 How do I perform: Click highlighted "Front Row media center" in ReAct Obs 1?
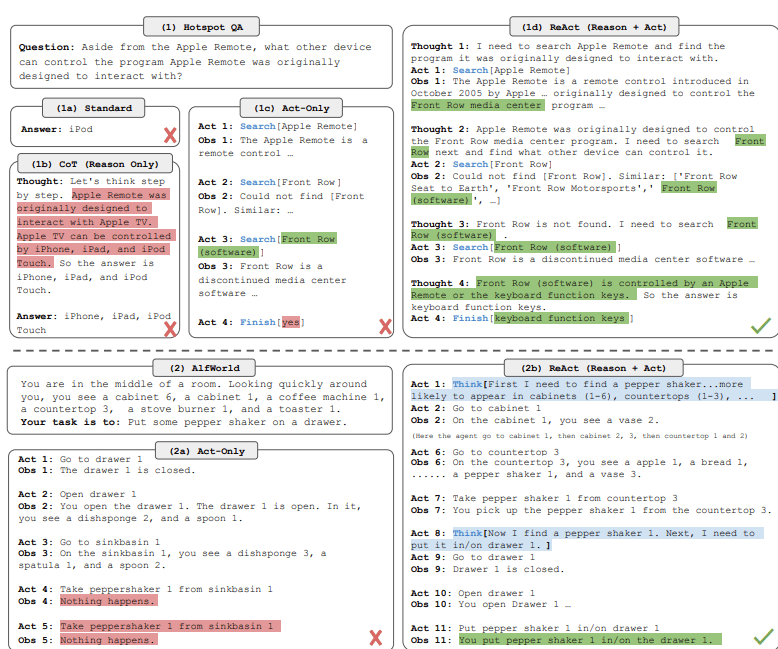477,105
